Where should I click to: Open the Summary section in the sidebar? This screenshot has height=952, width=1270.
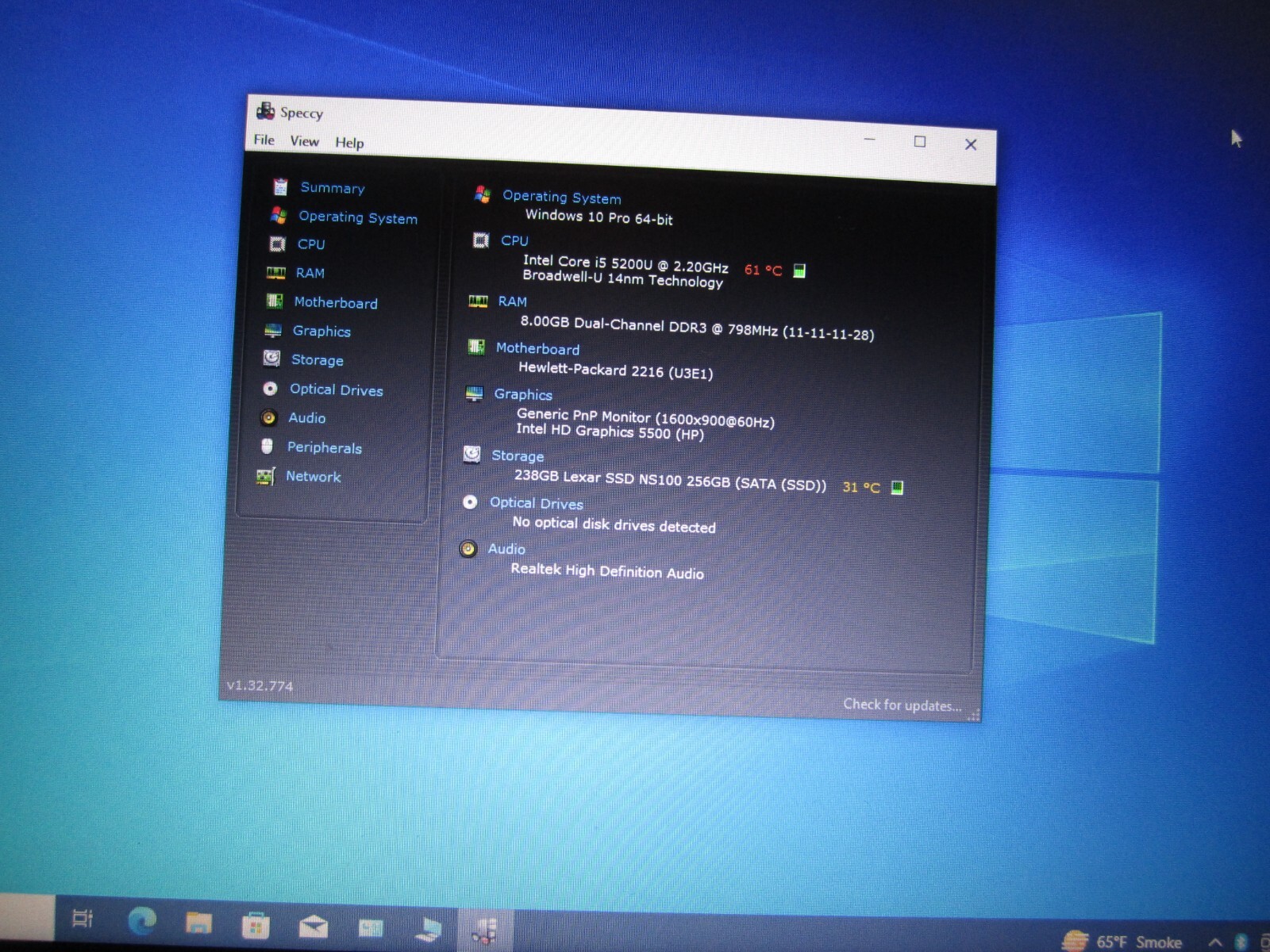pos(333,188)
